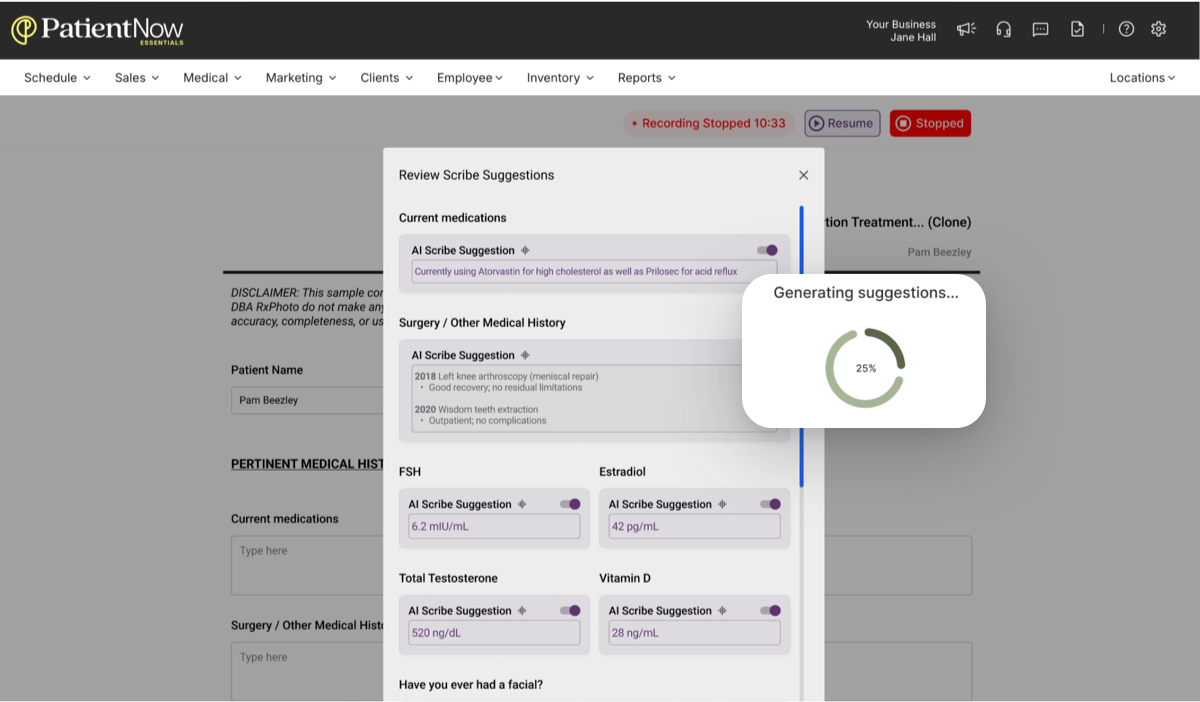Open the headset support icon

(1003, 29)
